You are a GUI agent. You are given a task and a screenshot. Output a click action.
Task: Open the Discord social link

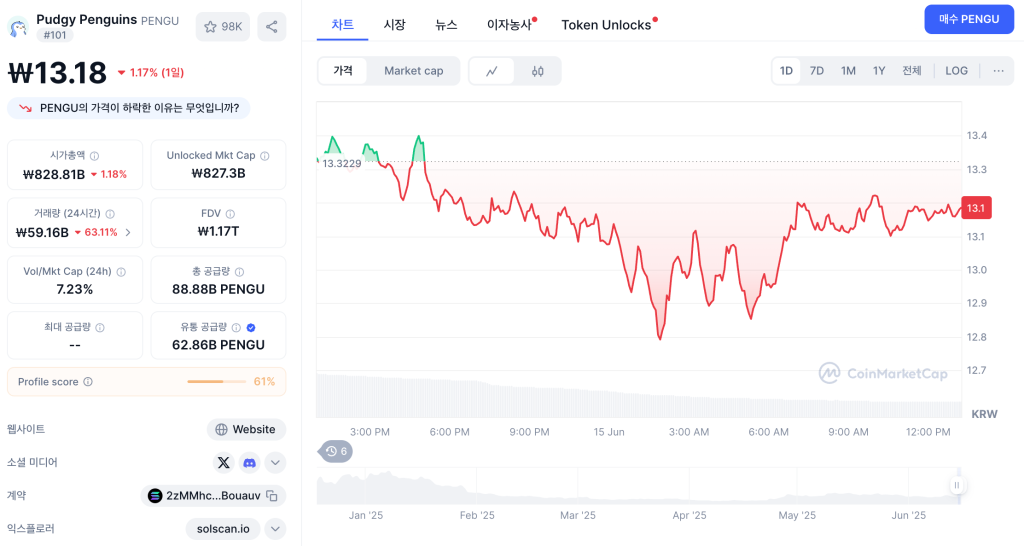[249, 462]
